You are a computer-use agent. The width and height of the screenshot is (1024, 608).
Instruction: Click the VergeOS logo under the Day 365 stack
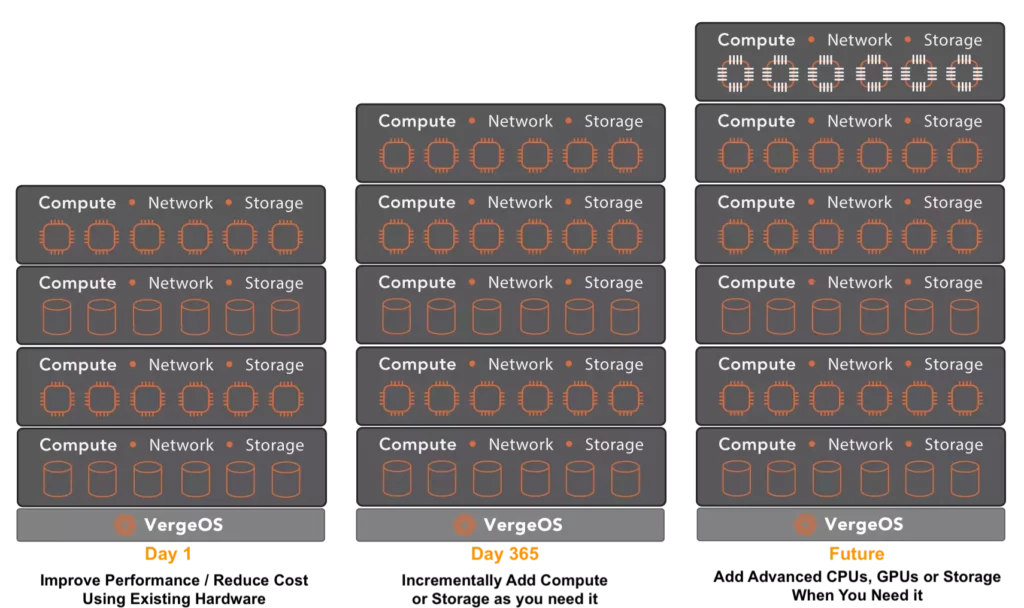click(x=464, y=524)
